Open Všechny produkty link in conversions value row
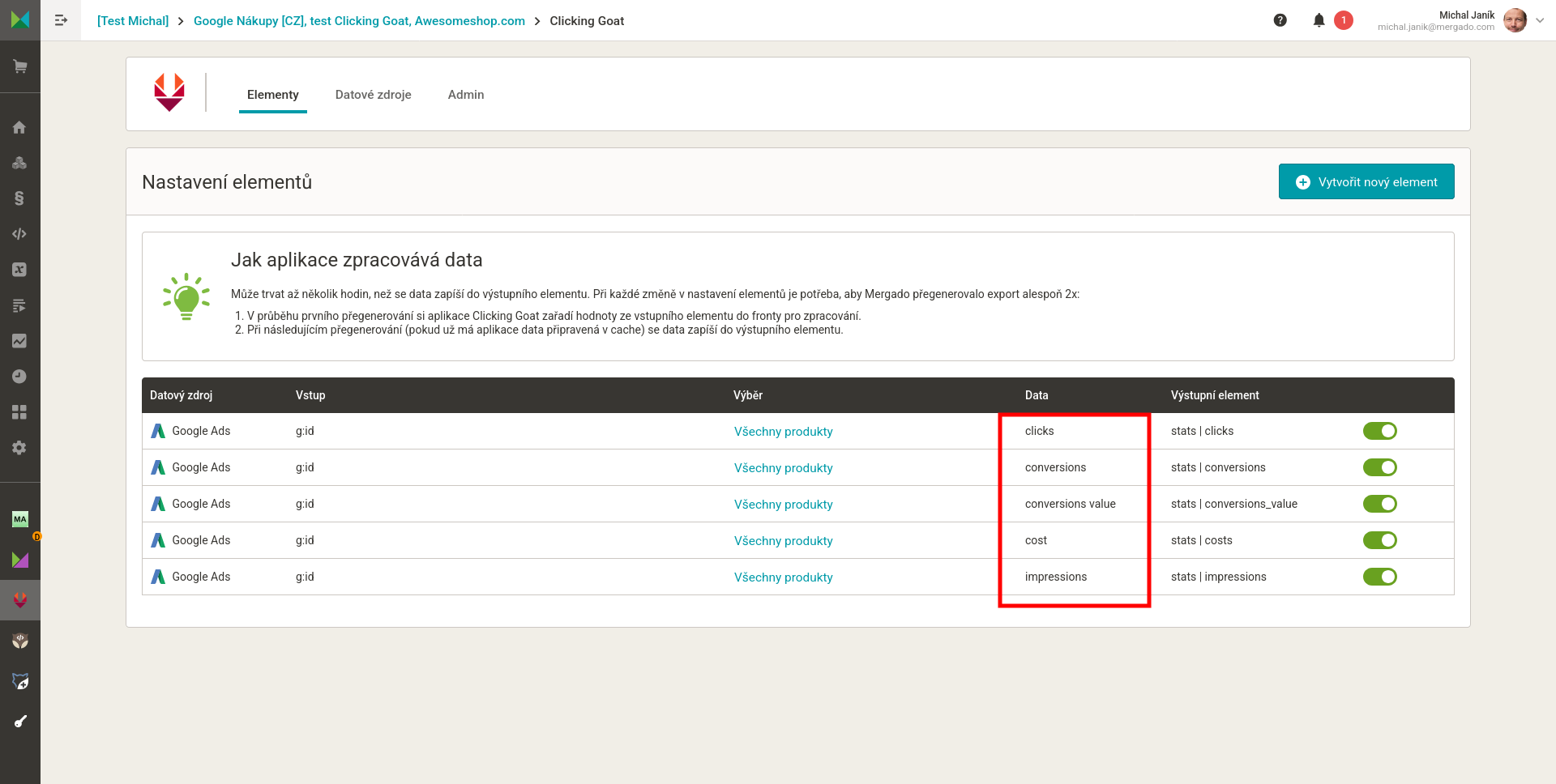The width and height of the screenshot is (1556, 784). (x=784, y=505)
